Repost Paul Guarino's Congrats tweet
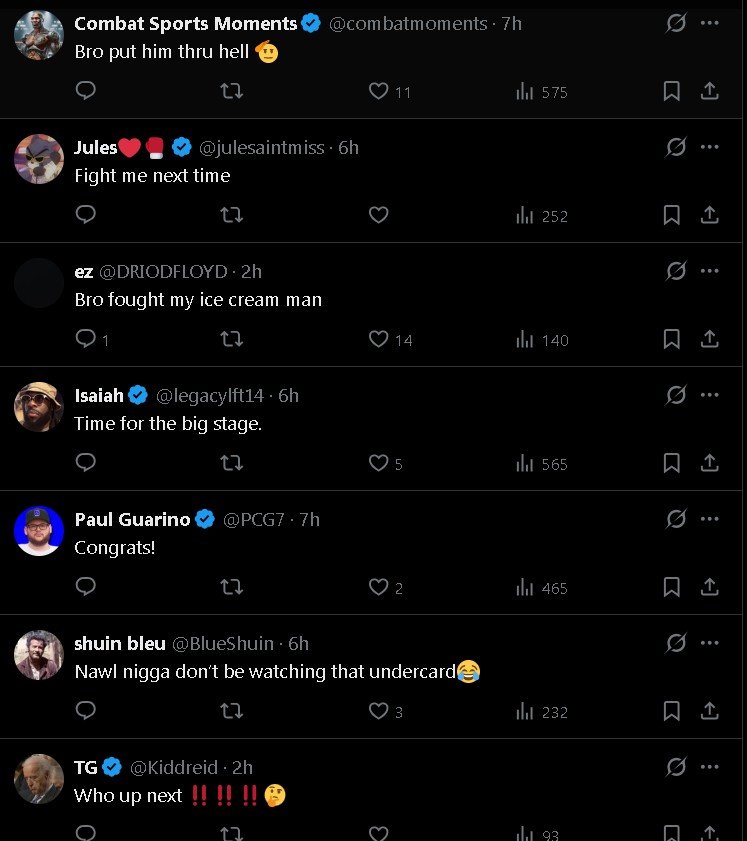This screenshot has height=841, width=747. click(231, 587)
